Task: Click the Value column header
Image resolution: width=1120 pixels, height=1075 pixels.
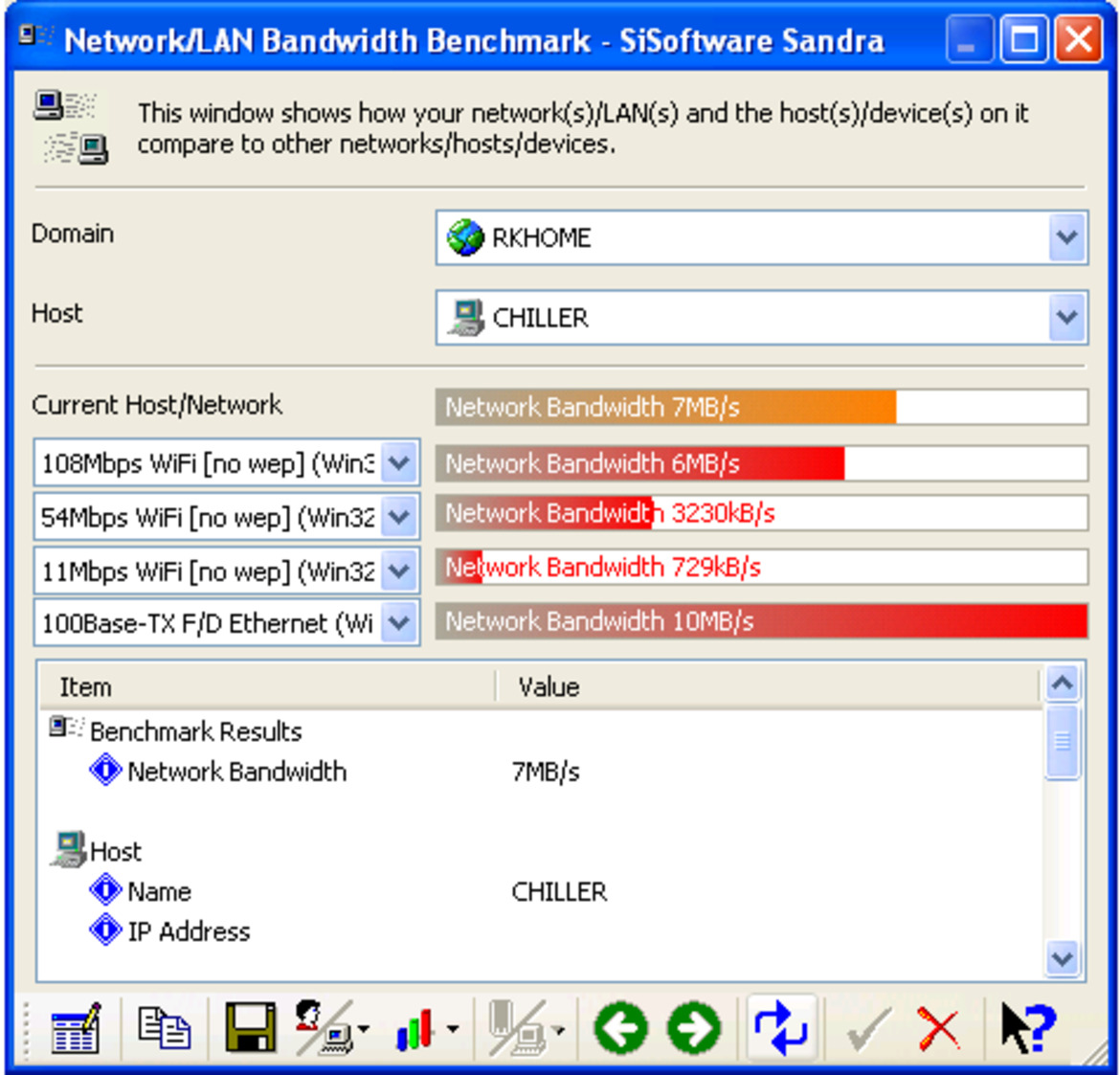Action: 767,686
